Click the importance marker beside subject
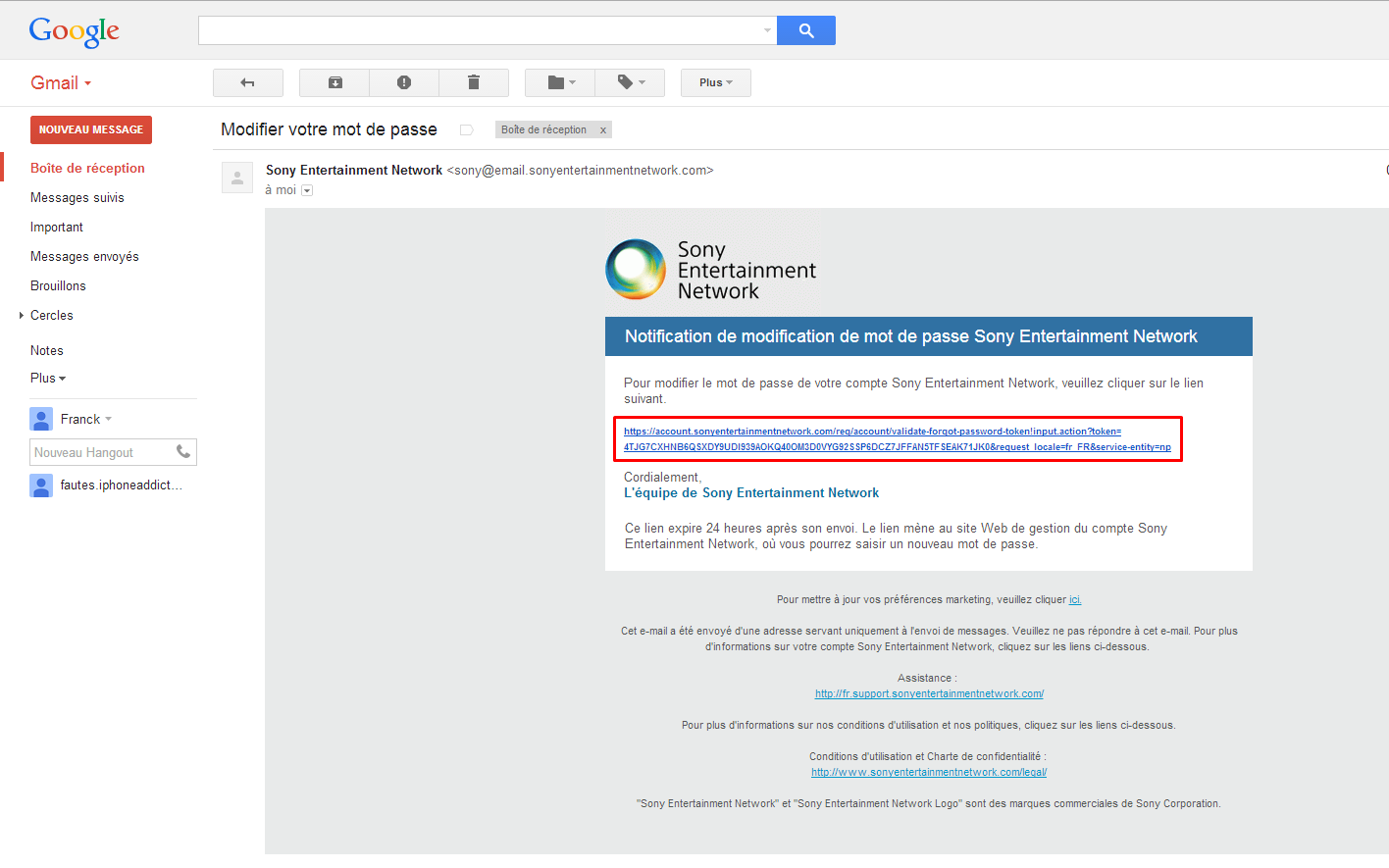 [467, 129]
